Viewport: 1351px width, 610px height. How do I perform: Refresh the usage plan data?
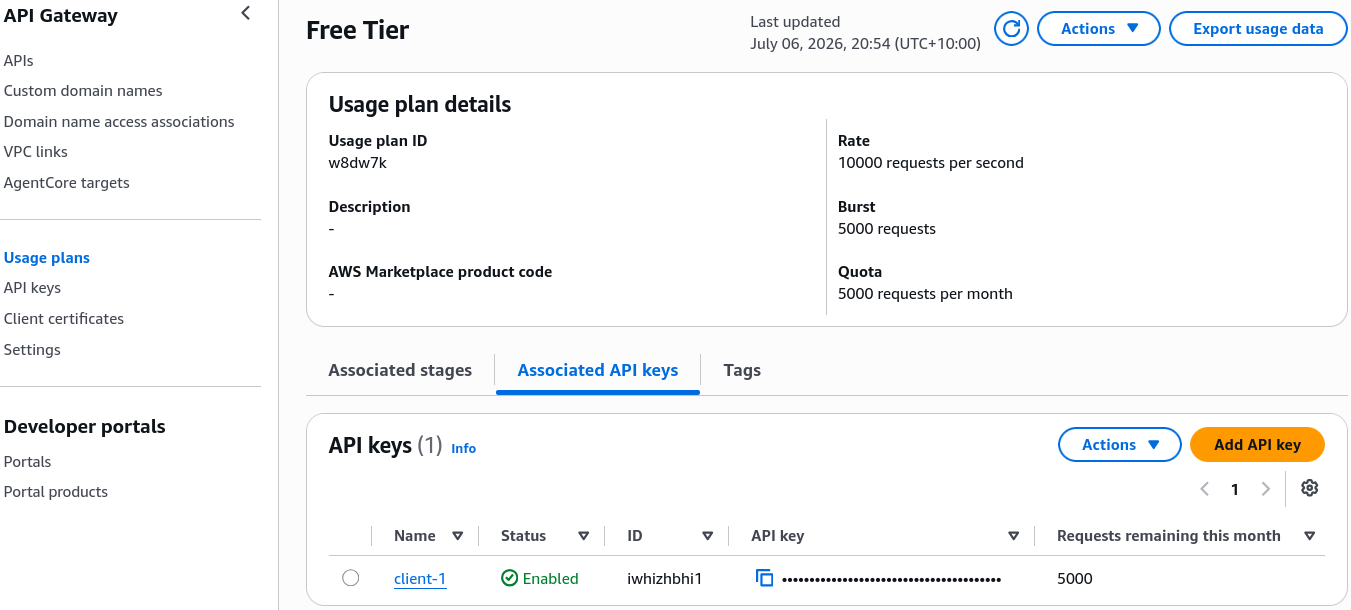[1011, 29]
